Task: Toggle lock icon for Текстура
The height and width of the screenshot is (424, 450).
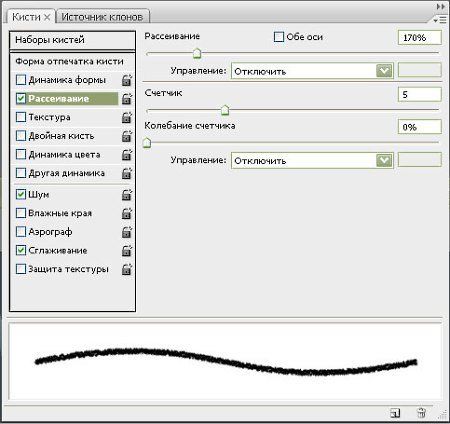Action: coord(127,117)
